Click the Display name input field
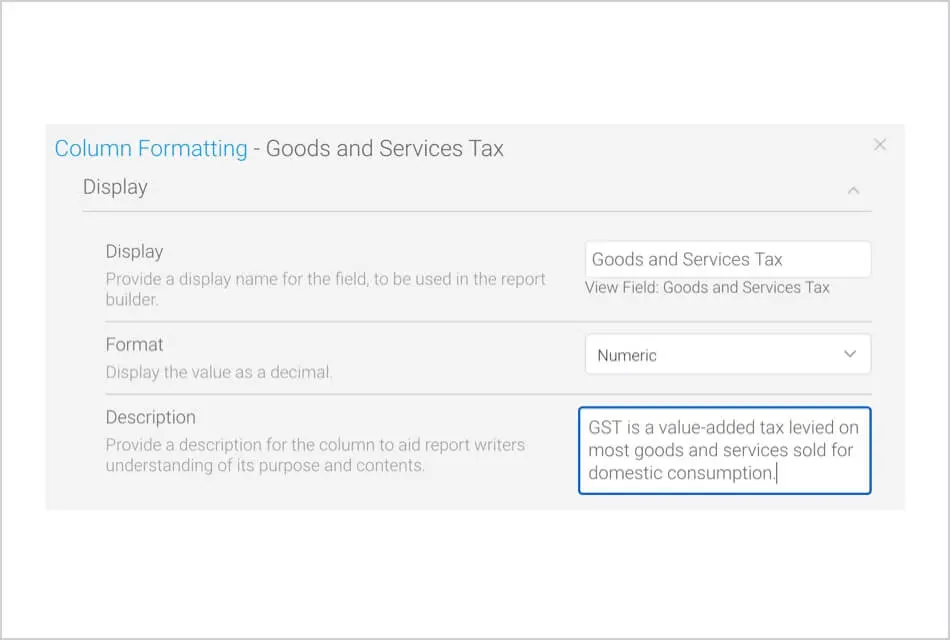This screenshot has height=640, width=950. pos(727,259)
